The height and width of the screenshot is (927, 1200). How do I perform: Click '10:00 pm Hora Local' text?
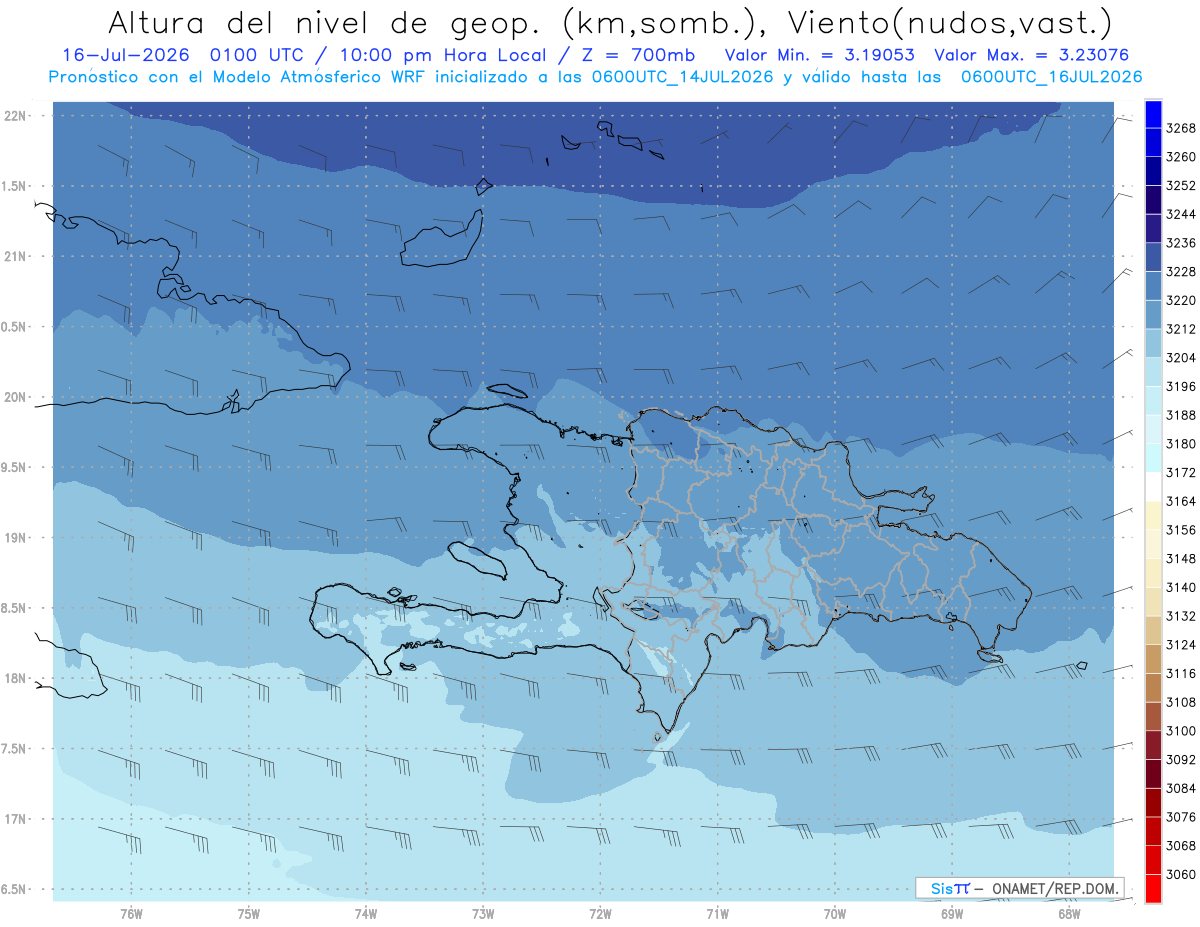pos(443,56)
